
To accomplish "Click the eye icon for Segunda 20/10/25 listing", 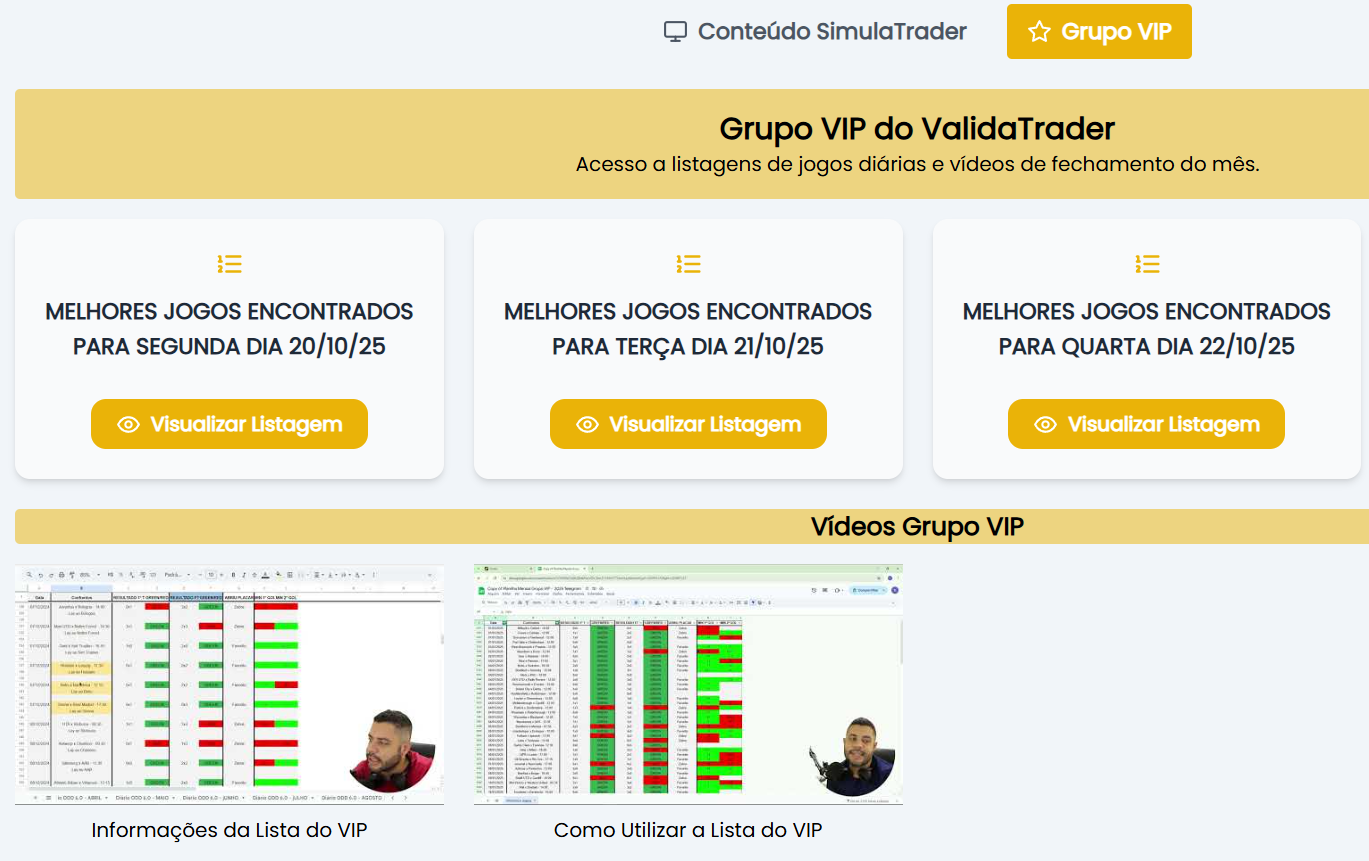I will [x=128, y=425].
